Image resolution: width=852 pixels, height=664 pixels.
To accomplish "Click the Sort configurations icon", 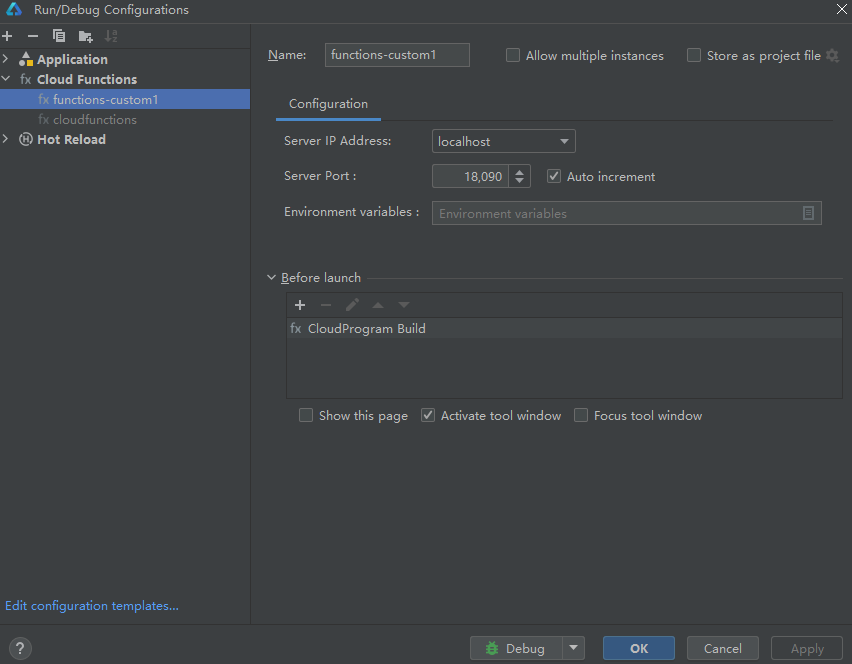I will click(x=111, y=36).
